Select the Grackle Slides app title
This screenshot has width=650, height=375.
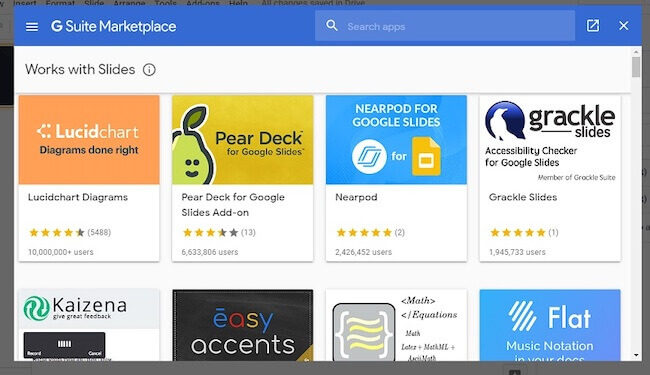tap(523, 197)
